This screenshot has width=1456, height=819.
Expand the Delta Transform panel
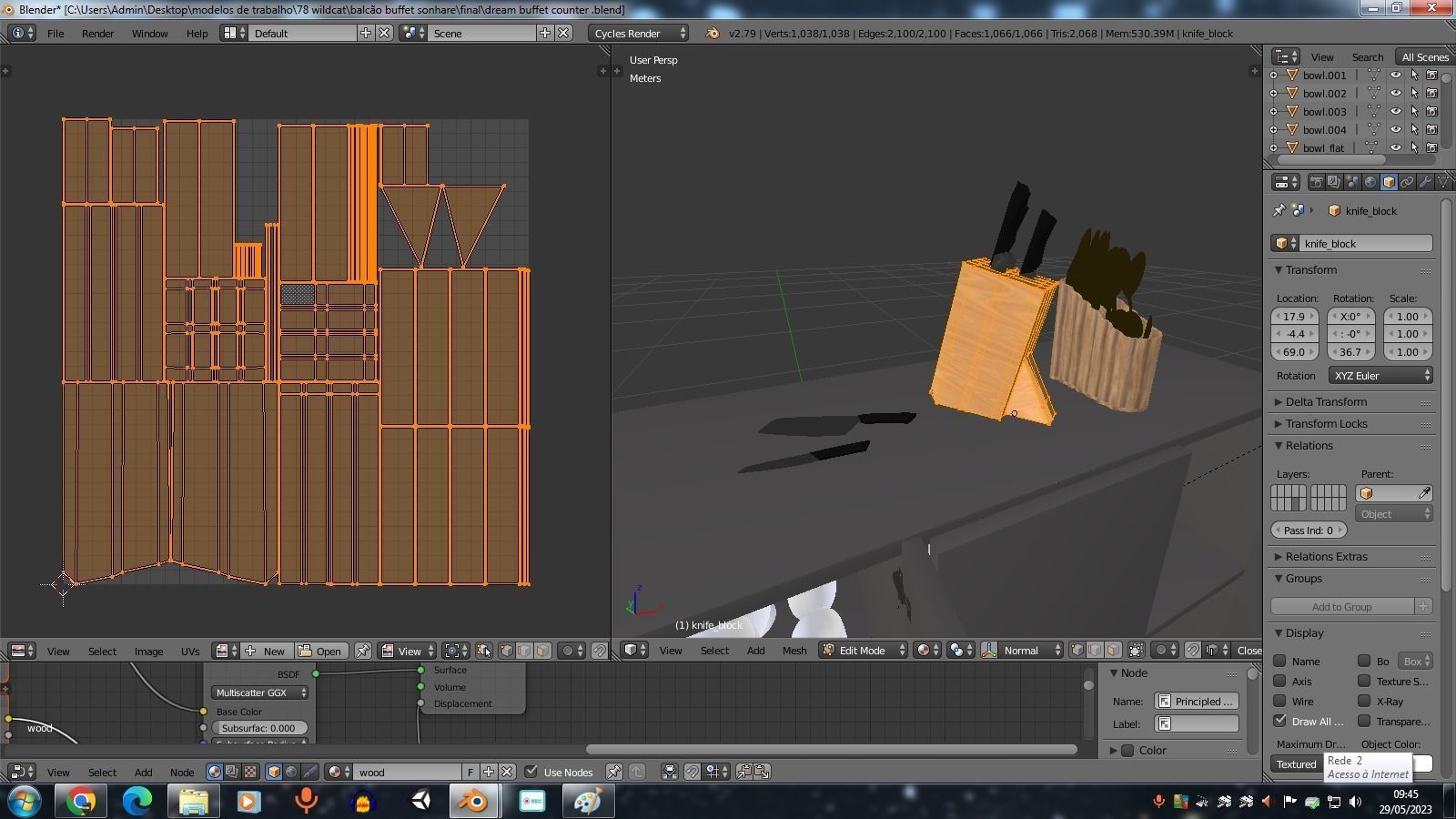[x=1325, y=402]
